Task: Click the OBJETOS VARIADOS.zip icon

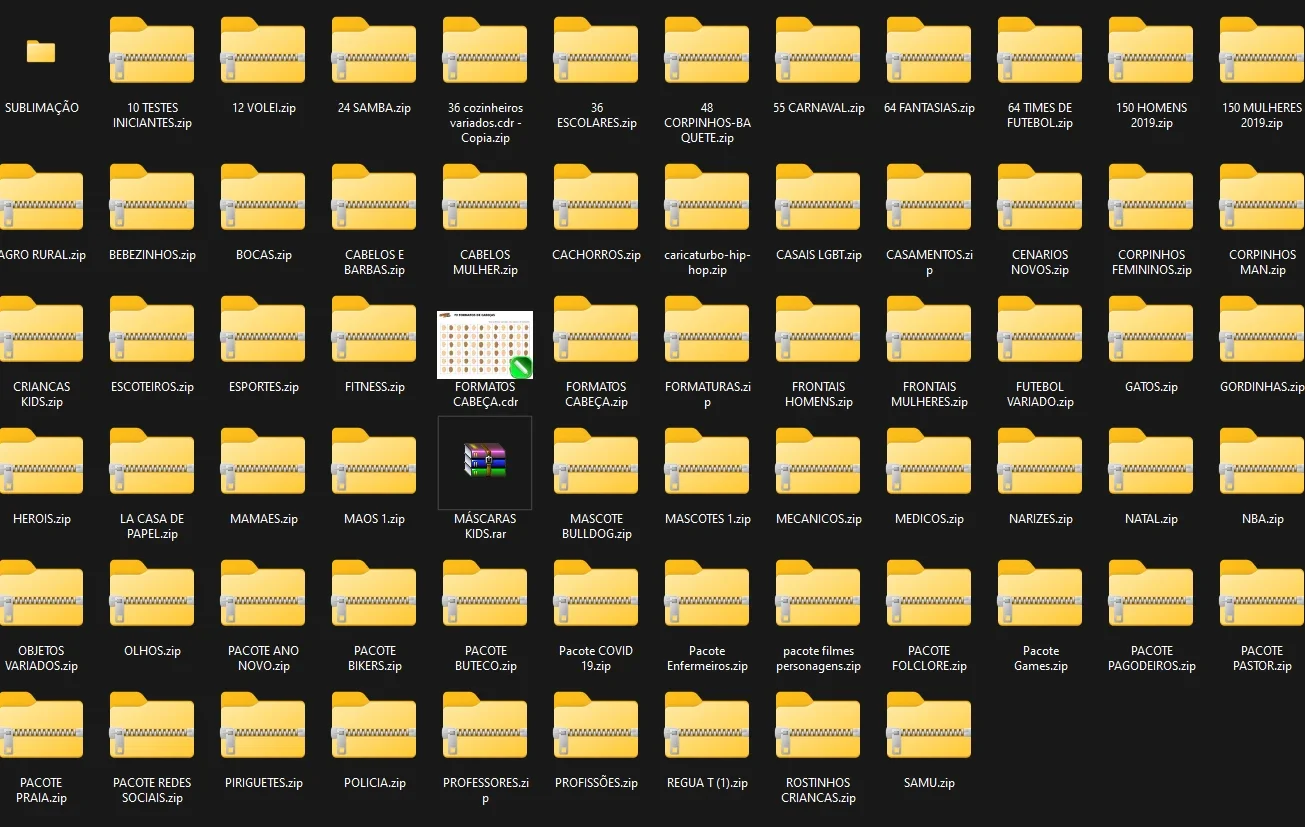Action: (41, 593)
